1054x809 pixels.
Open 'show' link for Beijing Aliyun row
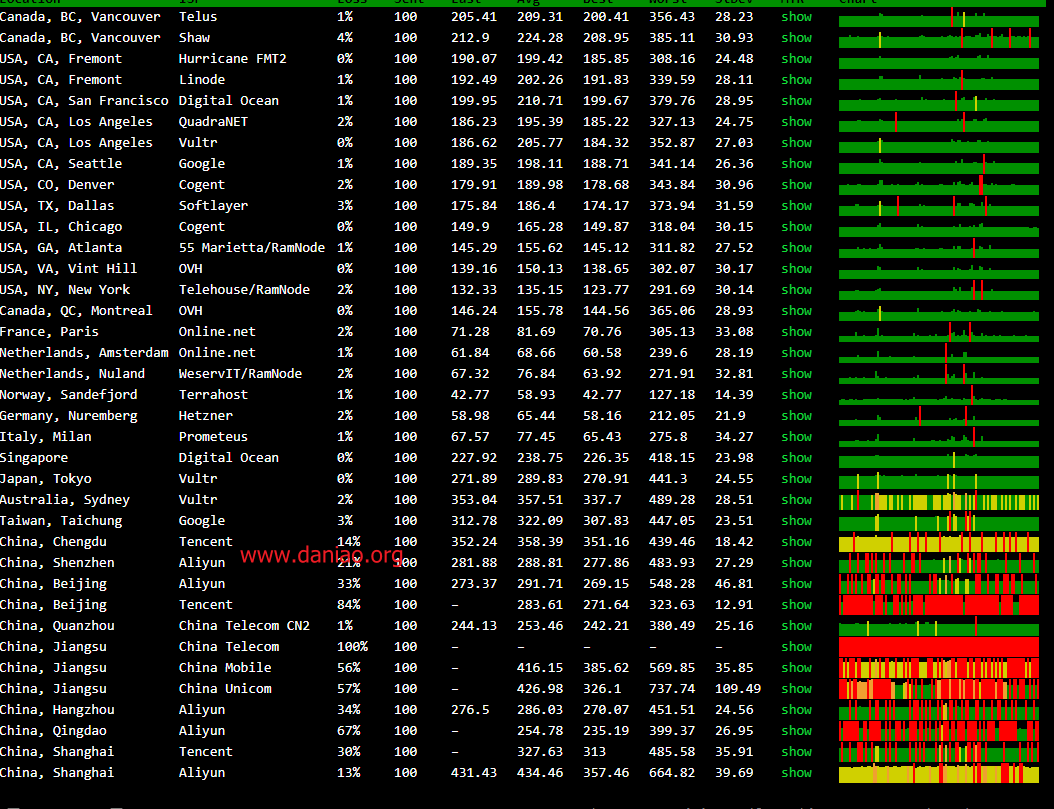pos(797,583)
